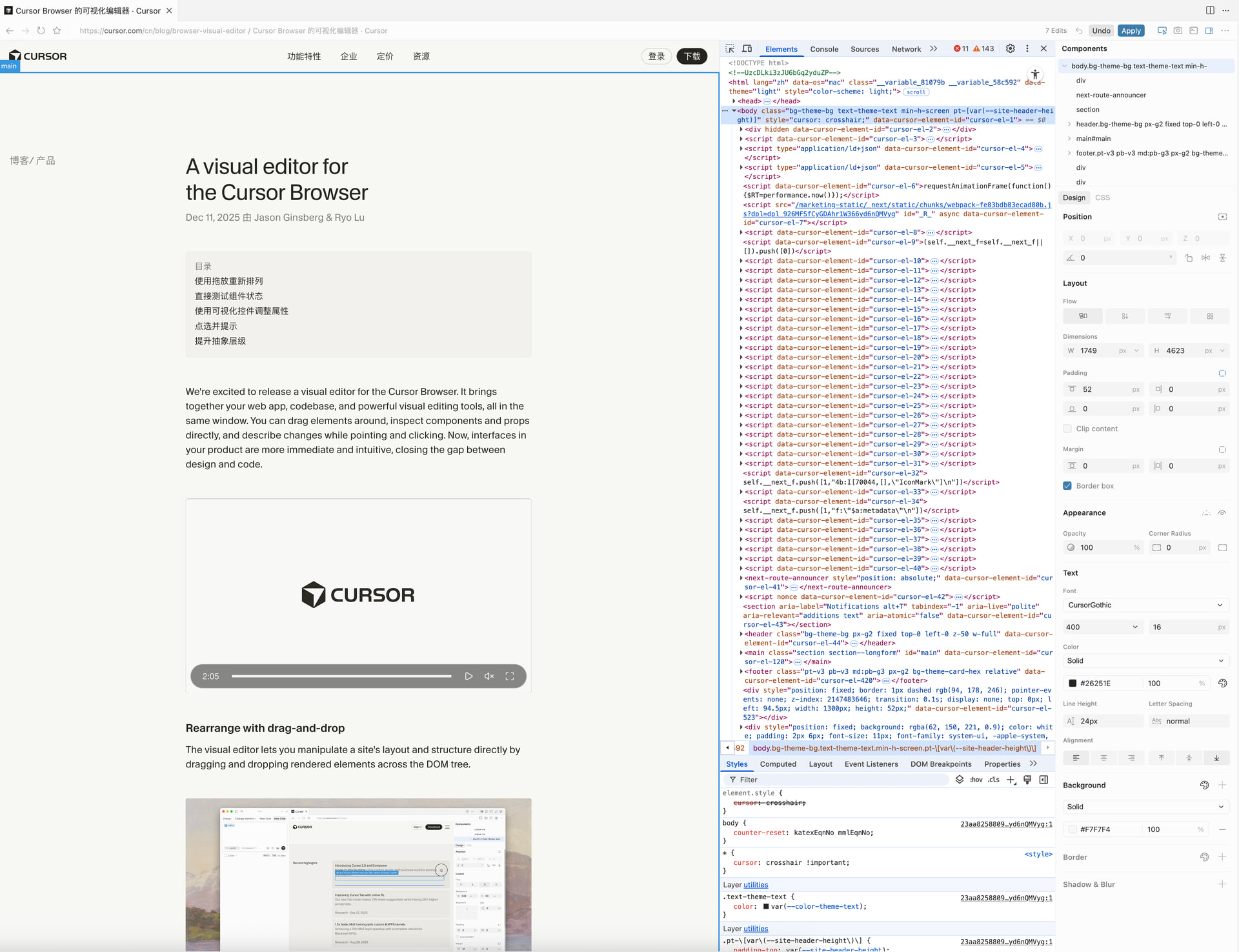Unmute the Cursor video
The image size is (1239, 952).
coord(489,676)
